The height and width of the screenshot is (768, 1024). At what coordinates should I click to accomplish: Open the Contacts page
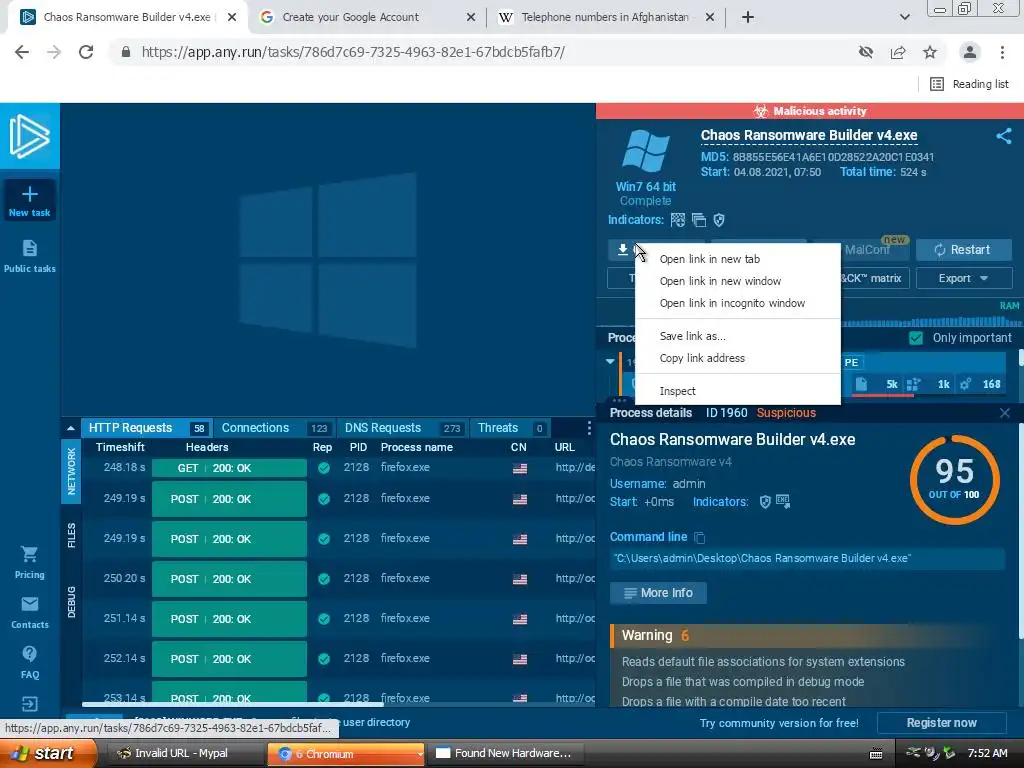[29, 613]
